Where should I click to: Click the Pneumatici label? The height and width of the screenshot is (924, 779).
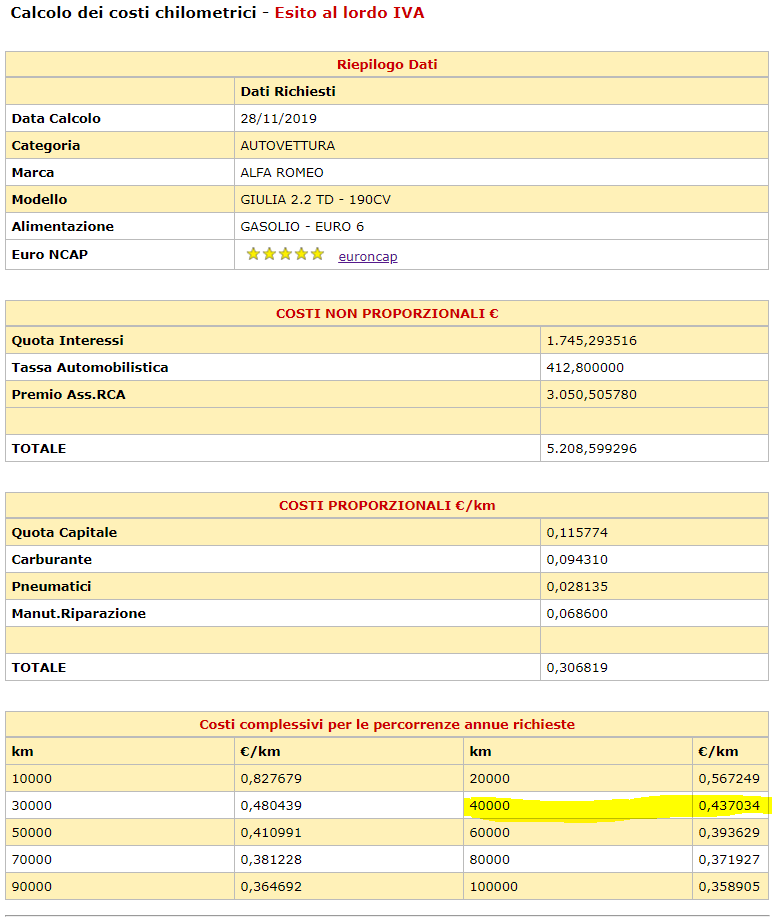pos(51,587)
